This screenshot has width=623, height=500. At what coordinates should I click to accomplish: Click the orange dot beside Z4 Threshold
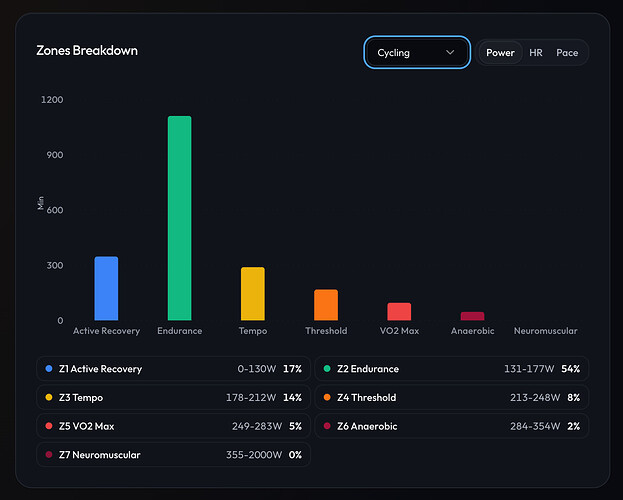(327, 397)
